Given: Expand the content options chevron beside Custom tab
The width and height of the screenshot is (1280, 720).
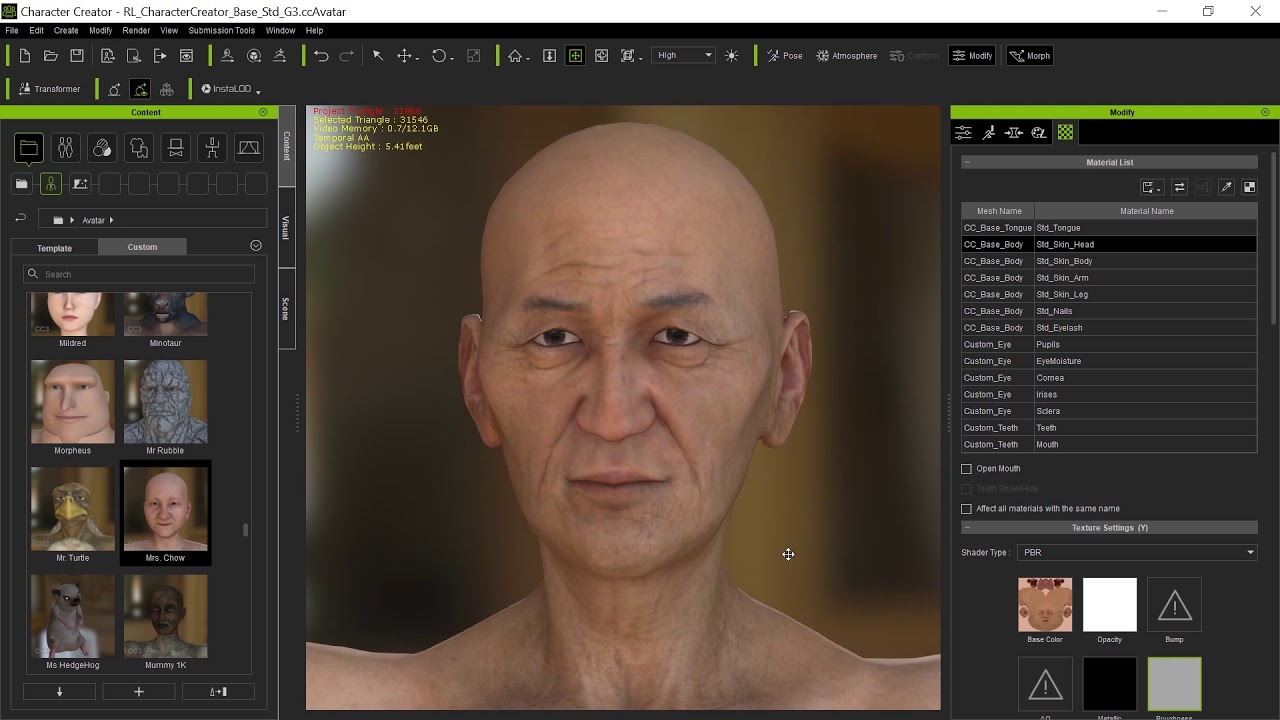Looking at the screenshot, I should [x=256, y=246].
